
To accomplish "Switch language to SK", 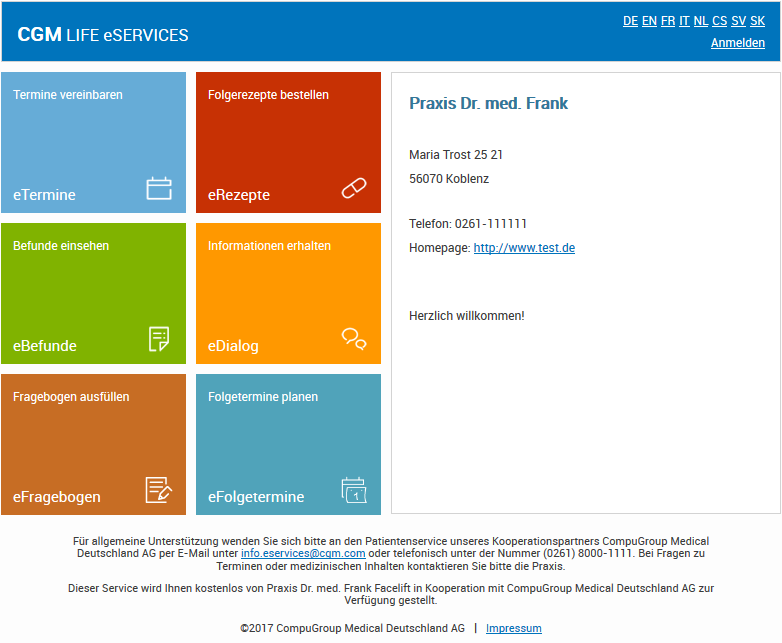I will (x=758, y=21).
